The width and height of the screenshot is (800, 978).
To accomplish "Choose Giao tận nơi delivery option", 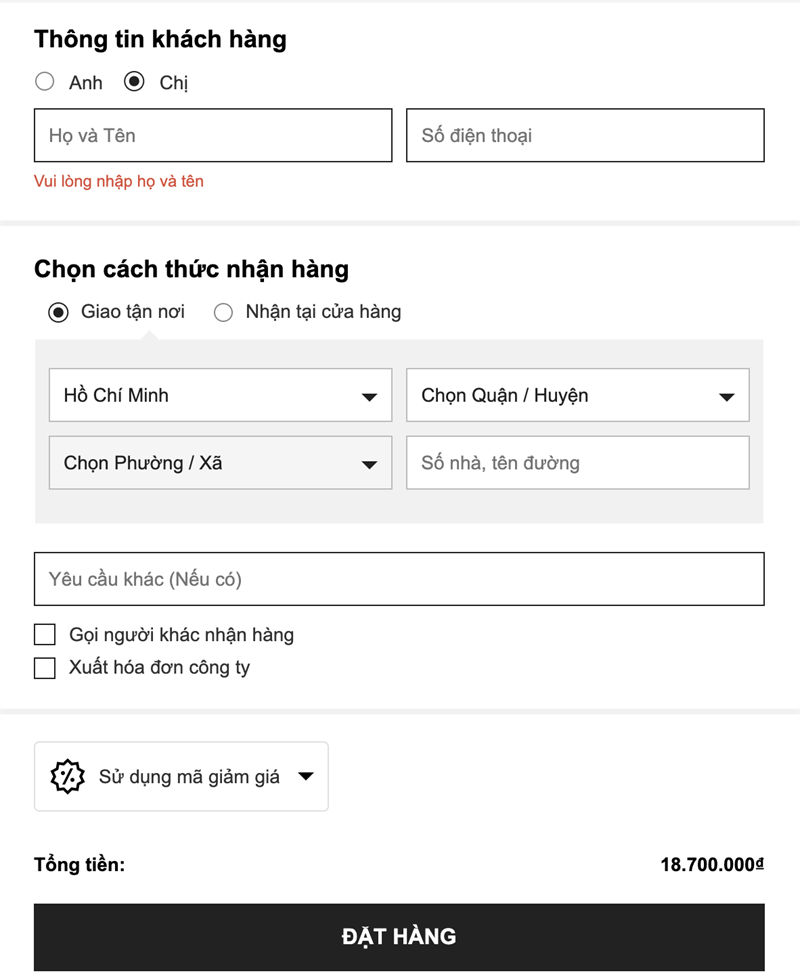I will pyautogui.click(x=58, y=312).
